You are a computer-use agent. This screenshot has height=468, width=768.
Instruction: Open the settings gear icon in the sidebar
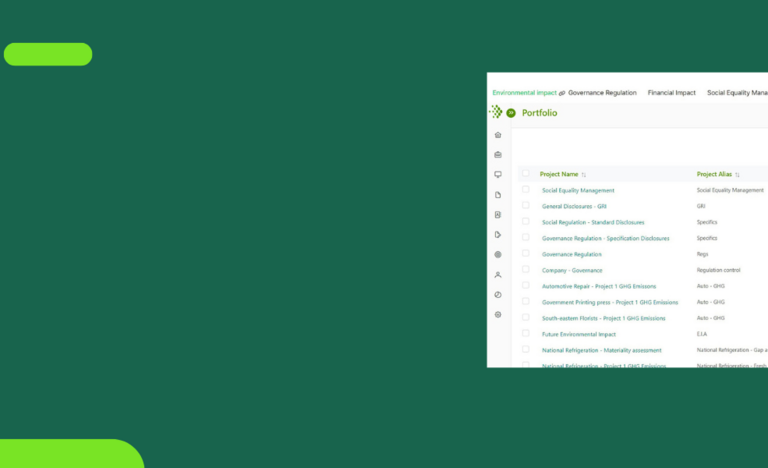click(x=498, y=315)
